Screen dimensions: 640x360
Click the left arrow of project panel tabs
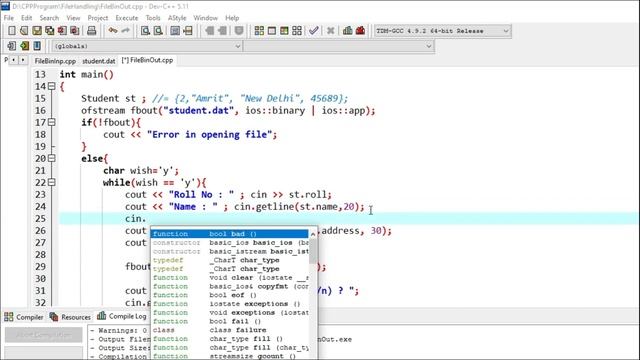14,60
